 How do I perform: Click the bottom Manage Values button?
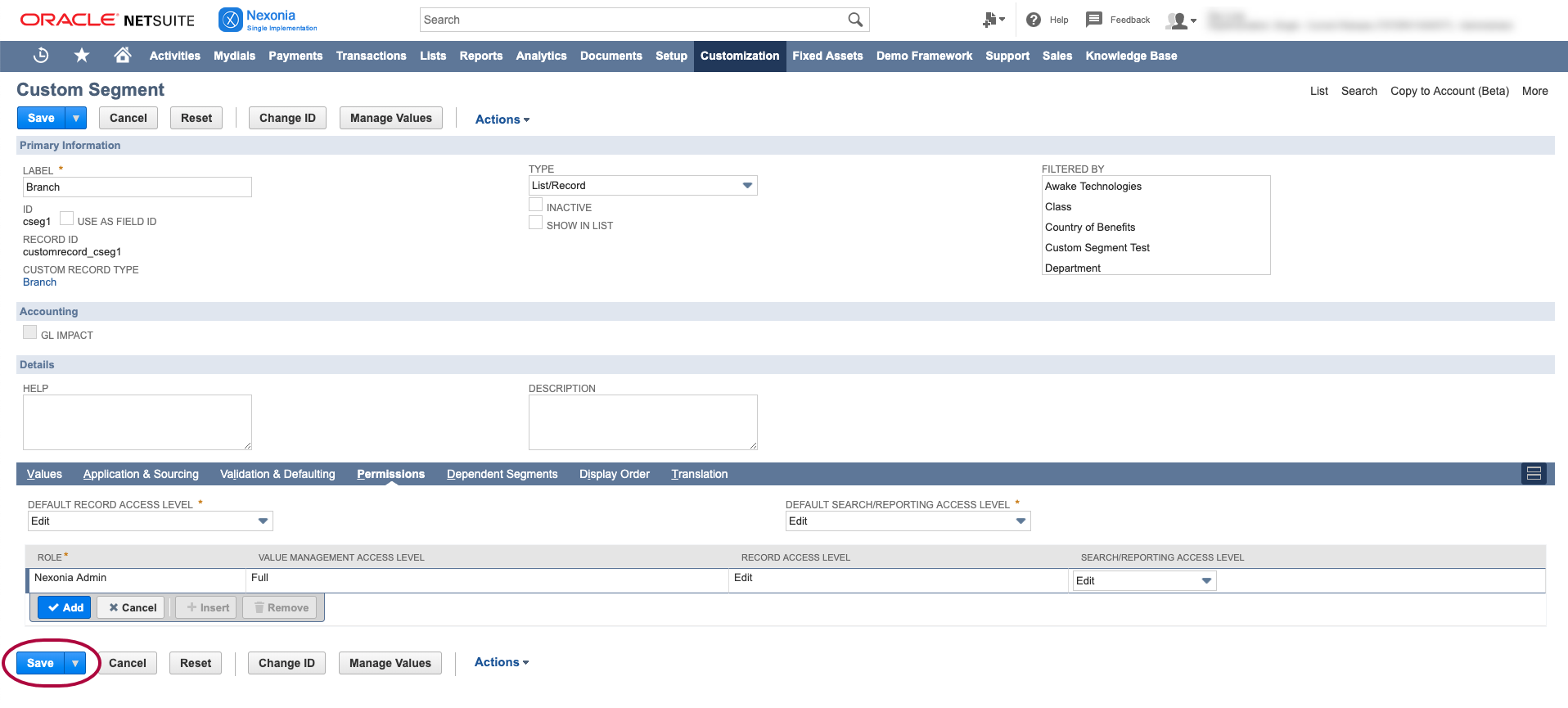[x=390, y=663]
